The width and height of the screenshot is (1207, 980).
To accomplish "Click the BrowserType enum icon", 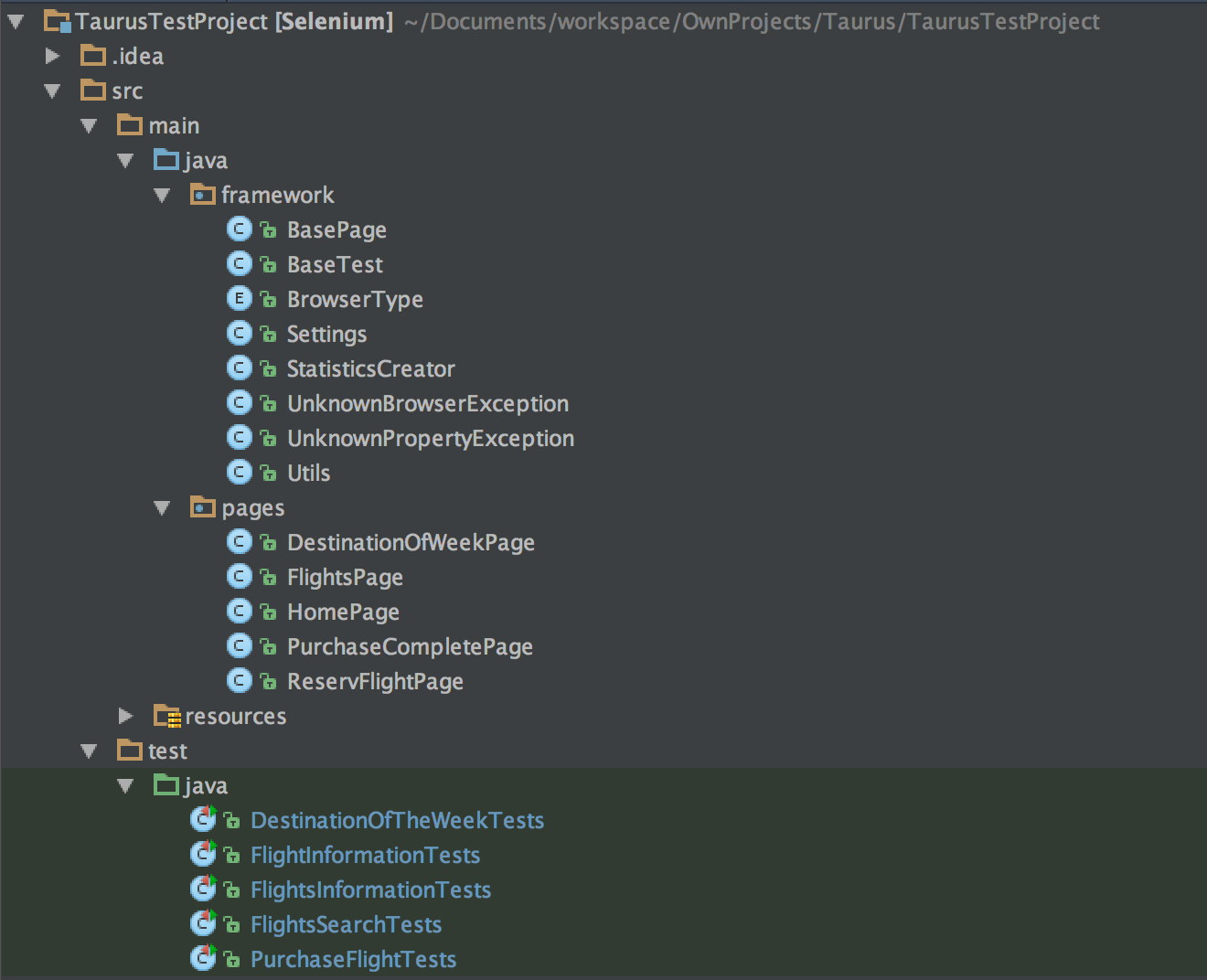I will (x=239, y=299).
